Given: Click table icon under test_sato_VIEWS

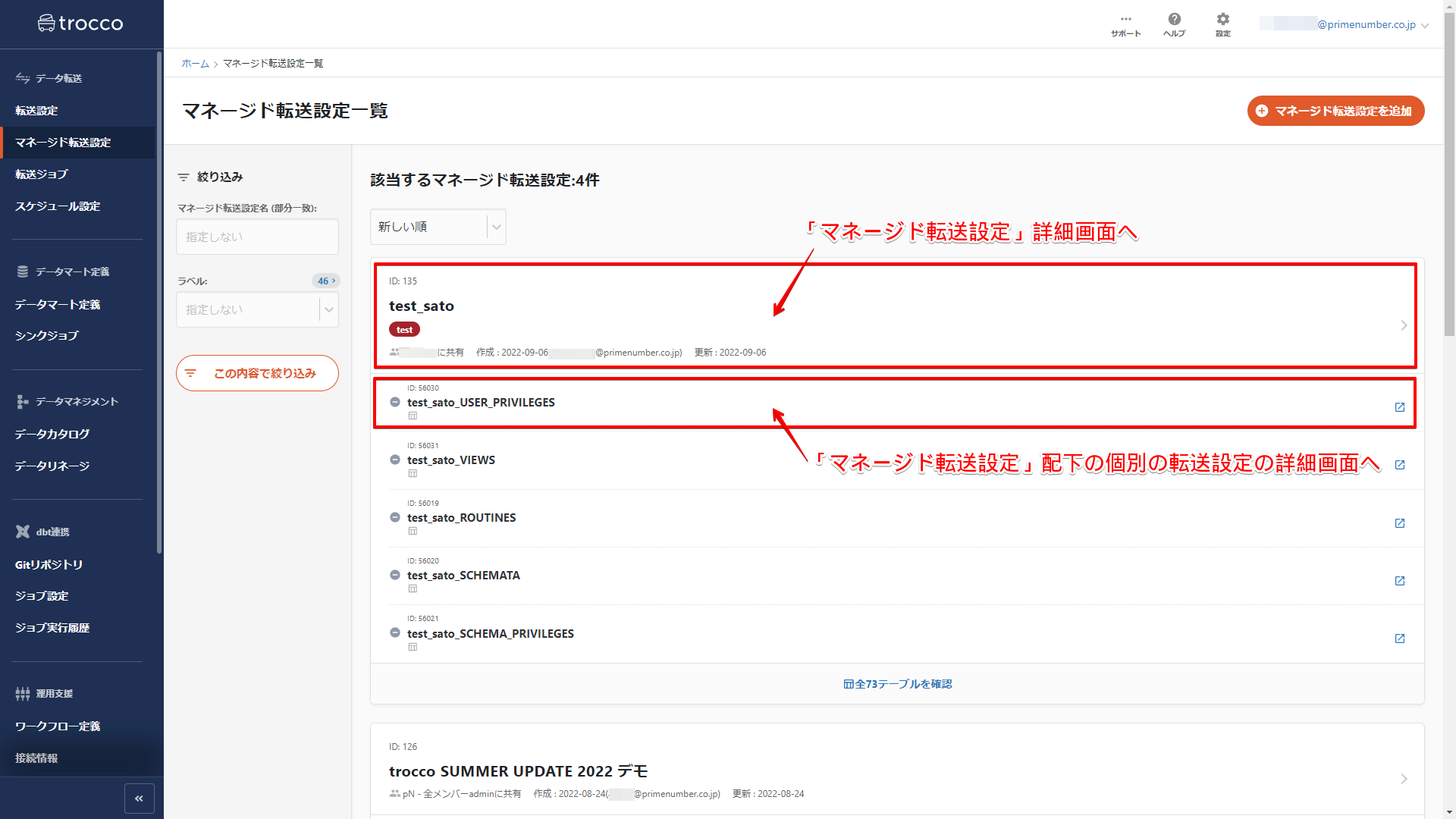Looking at the screenshot, I should coord(413,473).
